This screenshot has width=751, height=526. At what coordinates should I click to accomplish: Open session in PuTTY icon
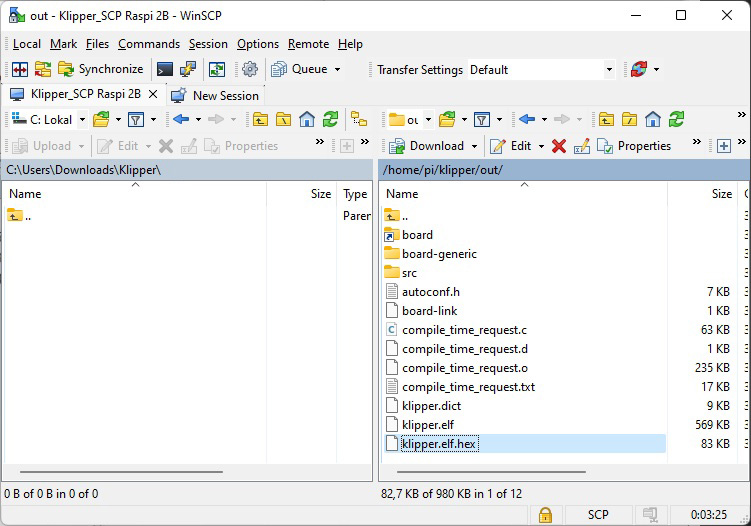(x=188, y=69)
